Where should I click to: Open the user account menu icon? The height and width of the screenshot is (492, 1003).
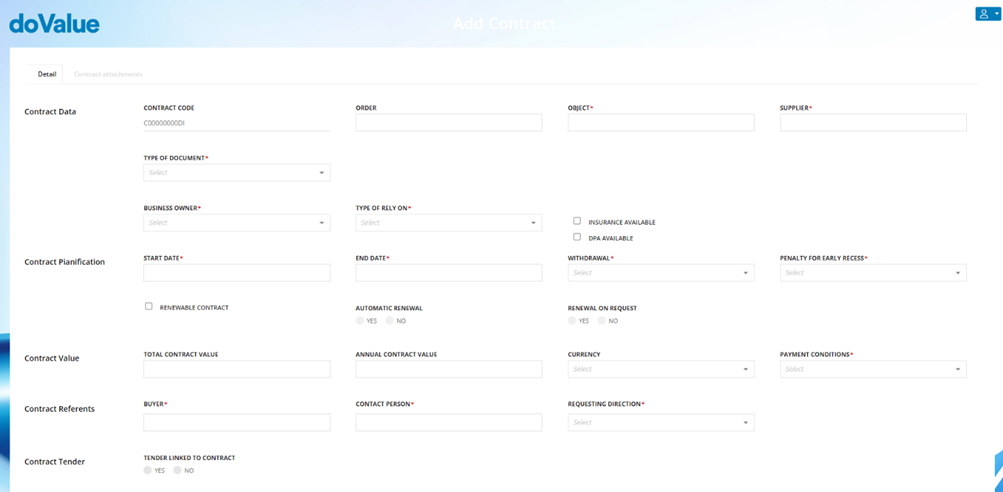tap(988, 14)
